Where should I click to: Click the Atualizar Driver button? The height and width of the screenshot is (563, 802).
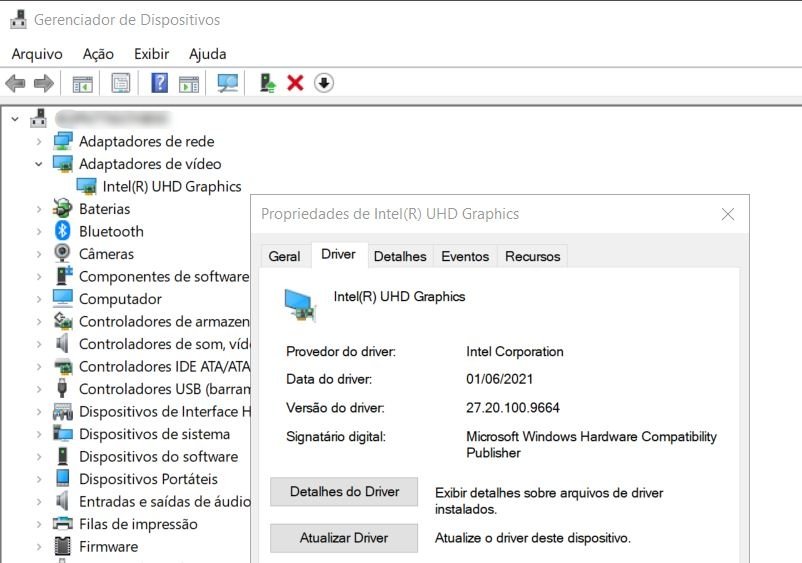point(344,538)
